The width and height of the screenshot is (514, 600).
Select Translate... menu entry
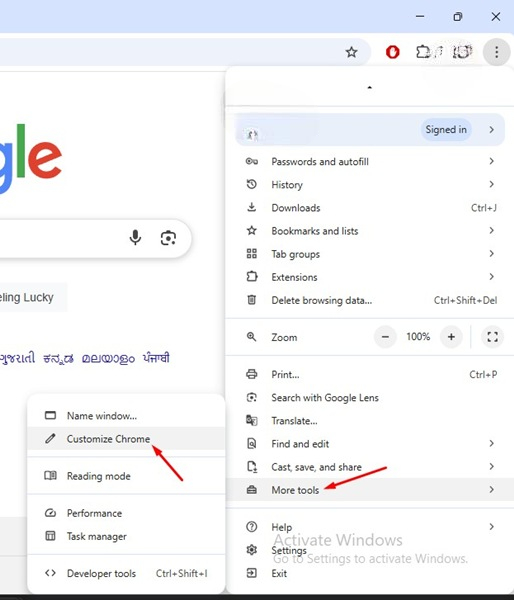point(370,420)
